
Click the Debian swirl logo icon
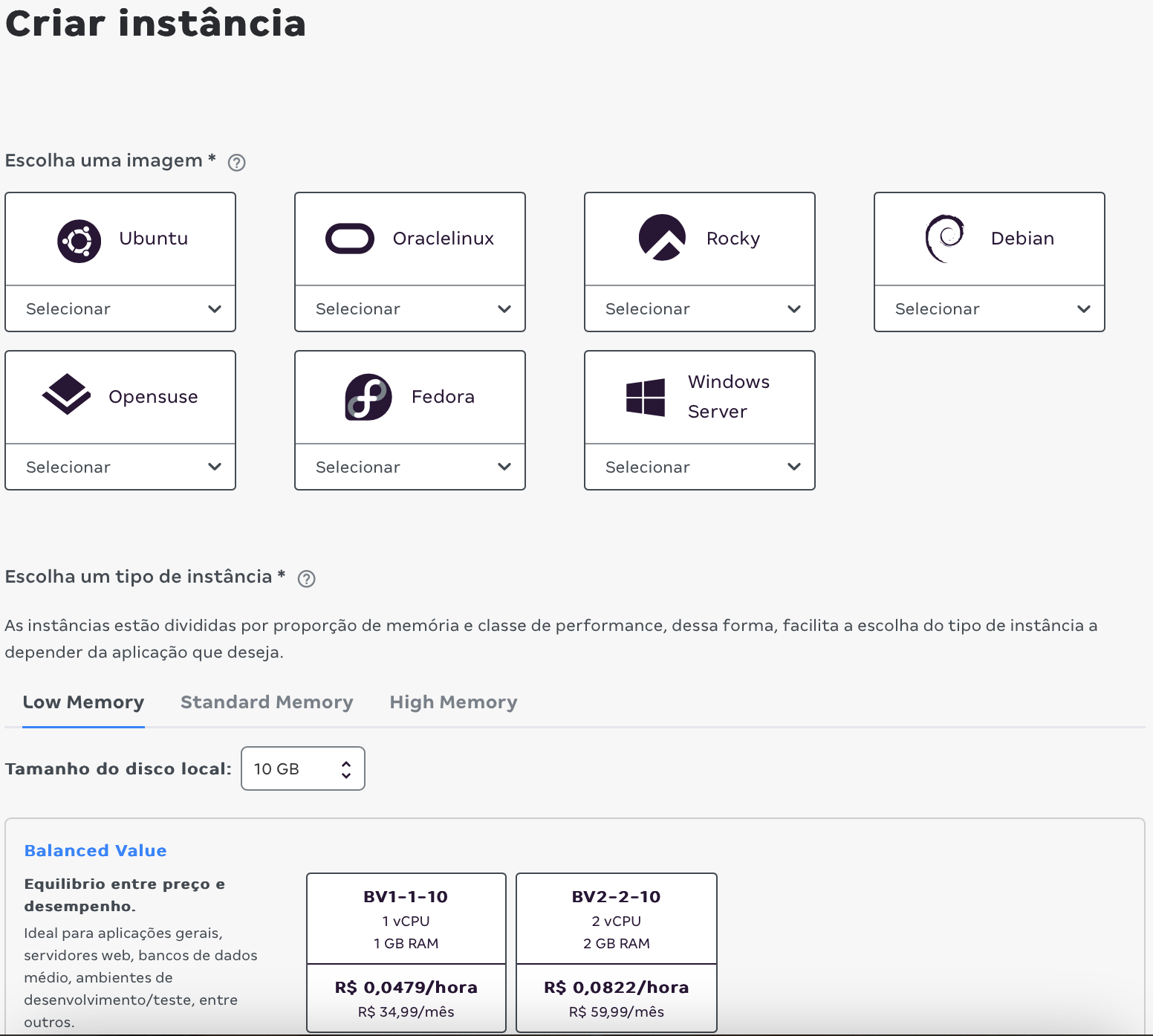coord(945,239)
